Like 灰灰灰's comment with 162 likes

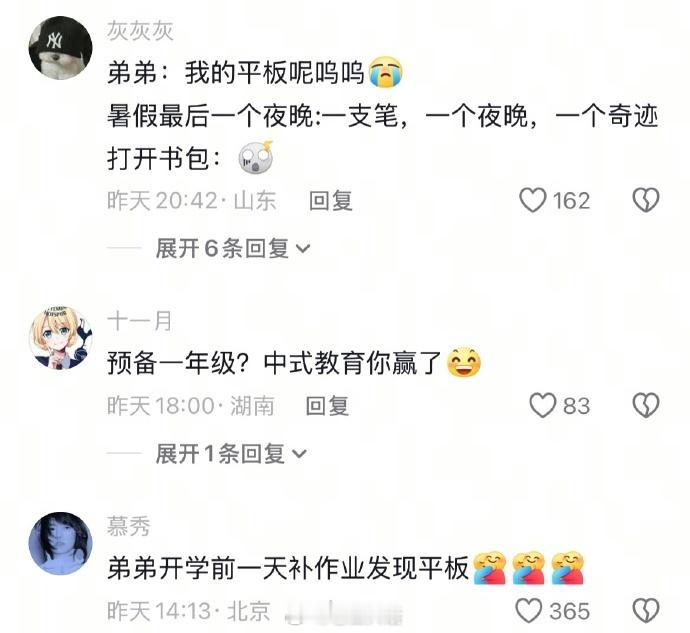click(533, 200)
